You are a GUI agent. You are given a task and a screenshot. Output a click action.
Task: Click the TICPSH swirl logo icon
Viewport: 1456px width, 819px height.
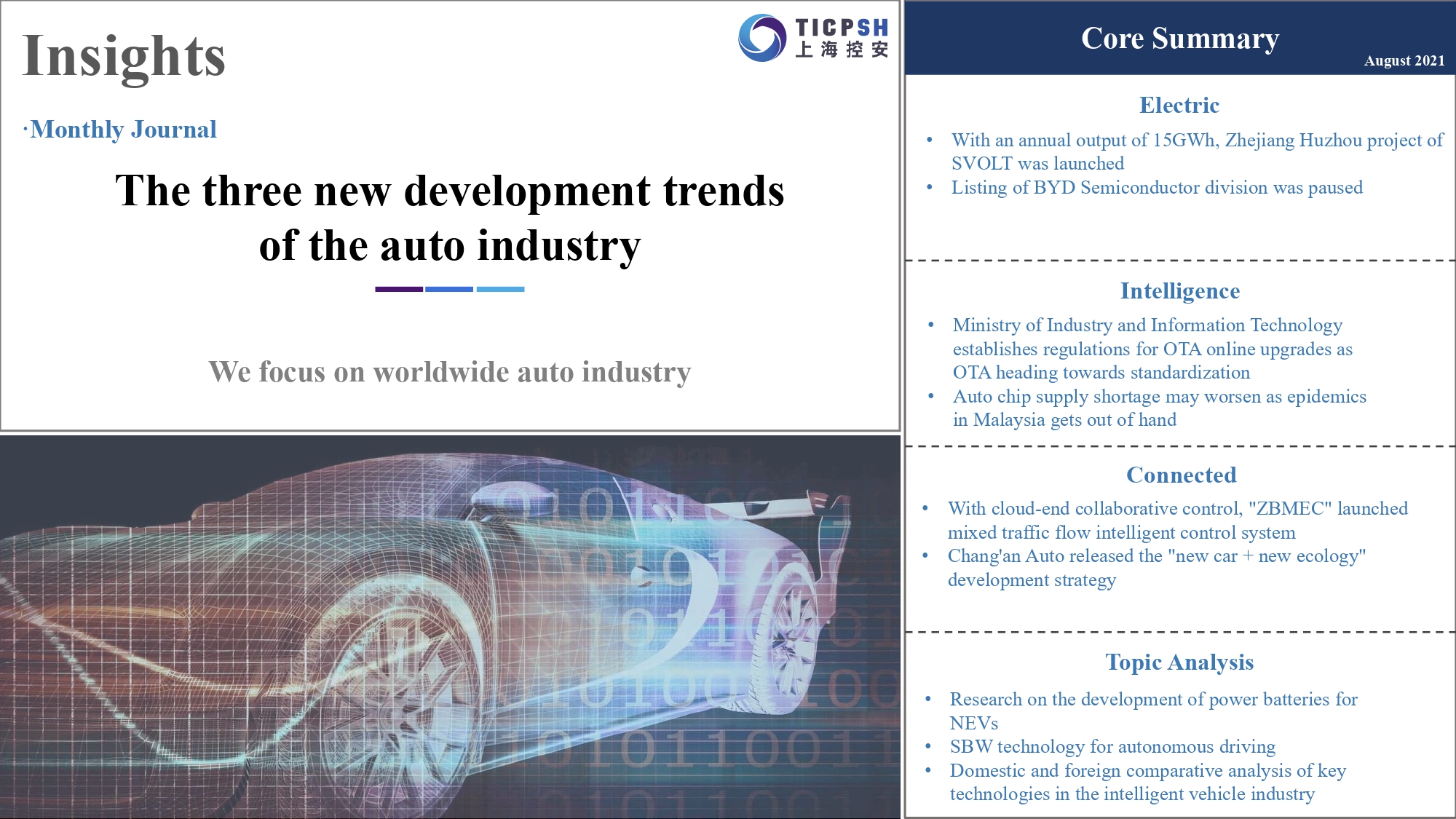coord(761,38)
